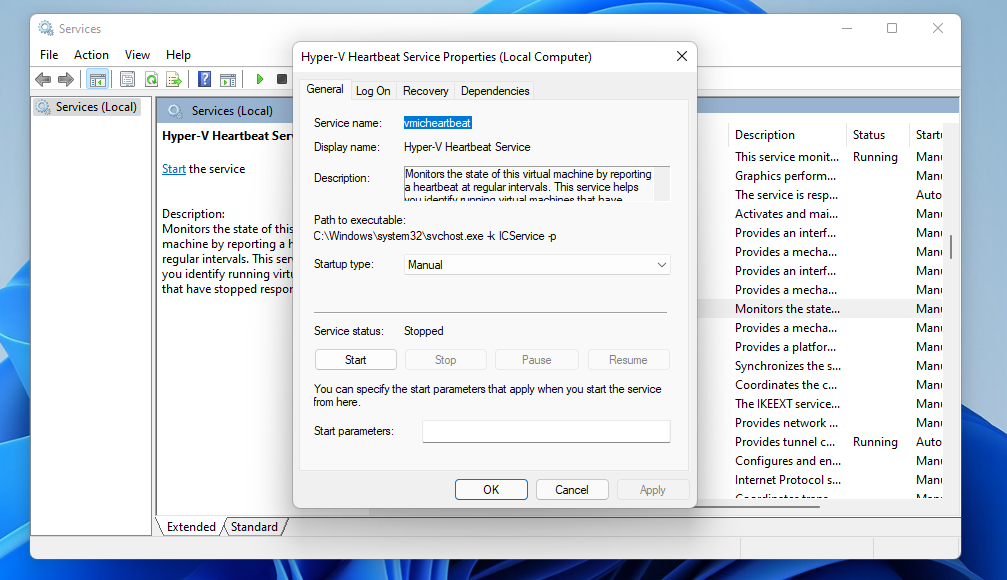Click the Start button in dialog
Image resolution: width=1007 pixels, height=580 pixels.
coord(355,360)
